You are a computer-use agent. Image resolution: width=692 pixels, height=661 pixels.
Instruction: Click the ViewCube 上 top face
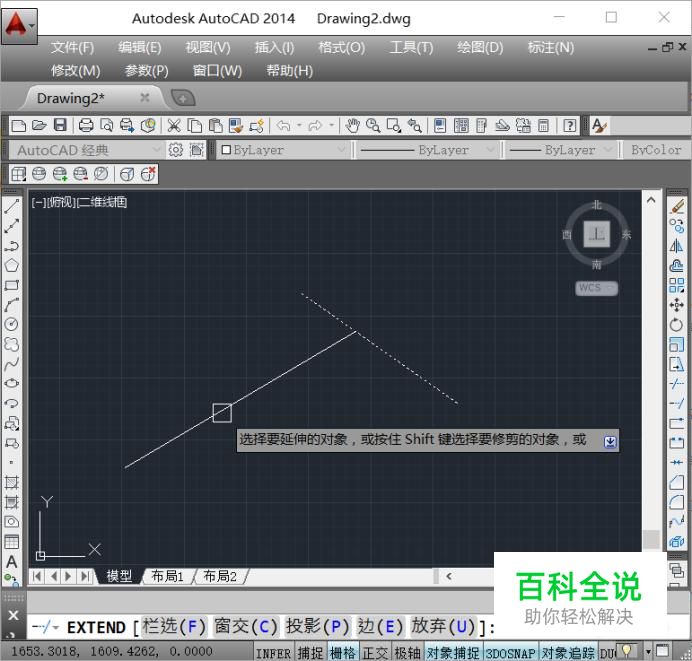[x=597, y=234]
